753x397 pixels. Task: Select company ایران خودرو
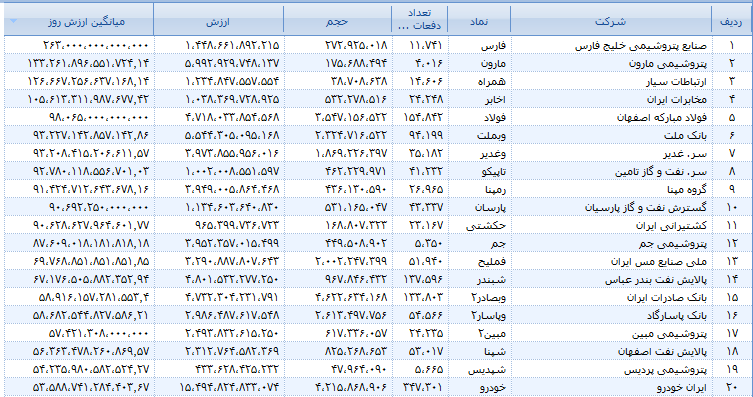[682, 387]
